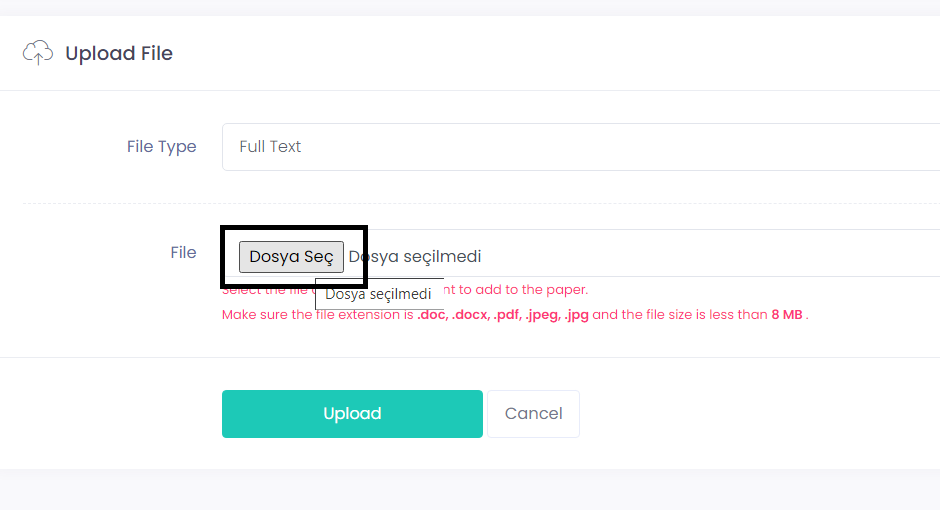This screenshot has width=940, height=510.
Task: Click the Dosya seçilmedi status beside the button
Action: coord(415,256)
